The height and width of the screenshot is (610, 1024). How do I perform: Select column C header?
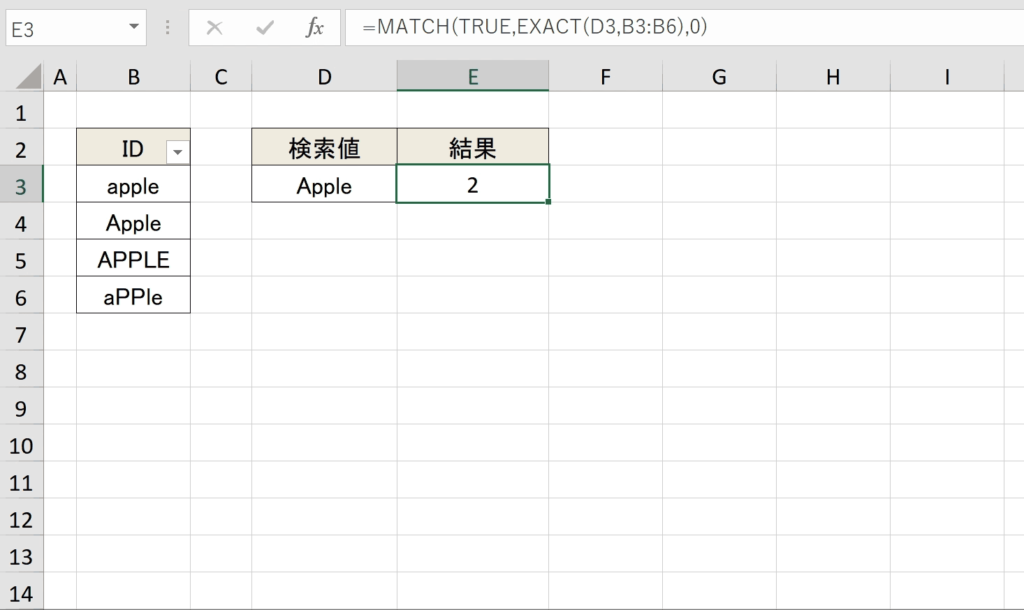(221, 76)
